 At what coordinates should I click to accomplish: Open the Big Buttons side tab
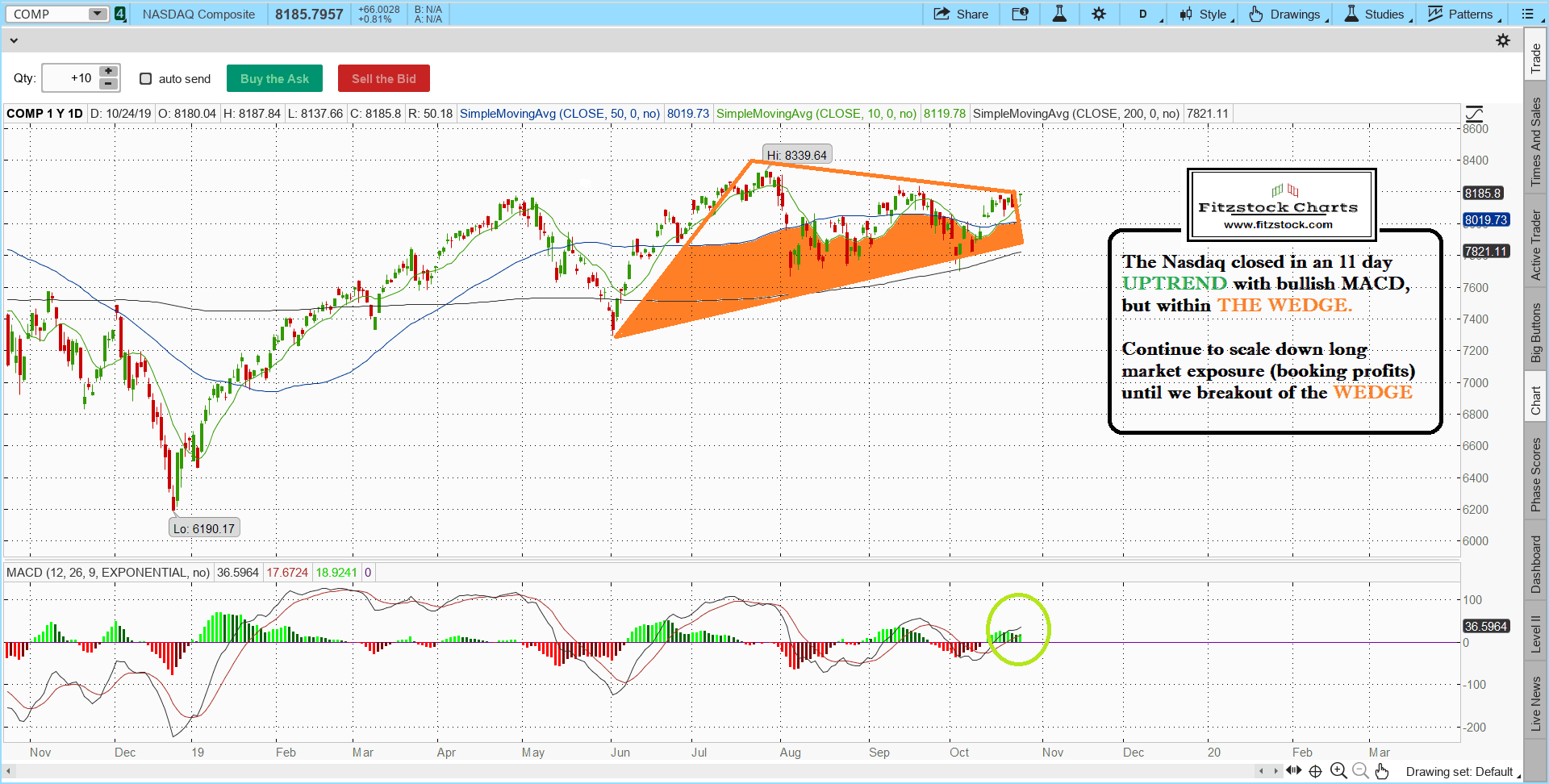click(1536, 332)
